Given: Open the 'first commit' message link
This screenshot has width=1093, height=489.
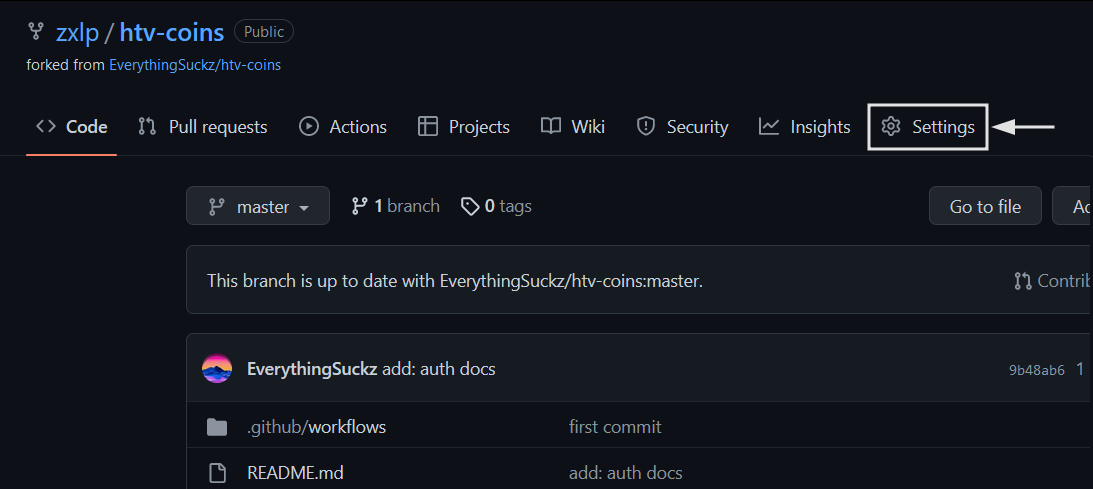Looking at the screenshot, I should [x=615, y=427].
